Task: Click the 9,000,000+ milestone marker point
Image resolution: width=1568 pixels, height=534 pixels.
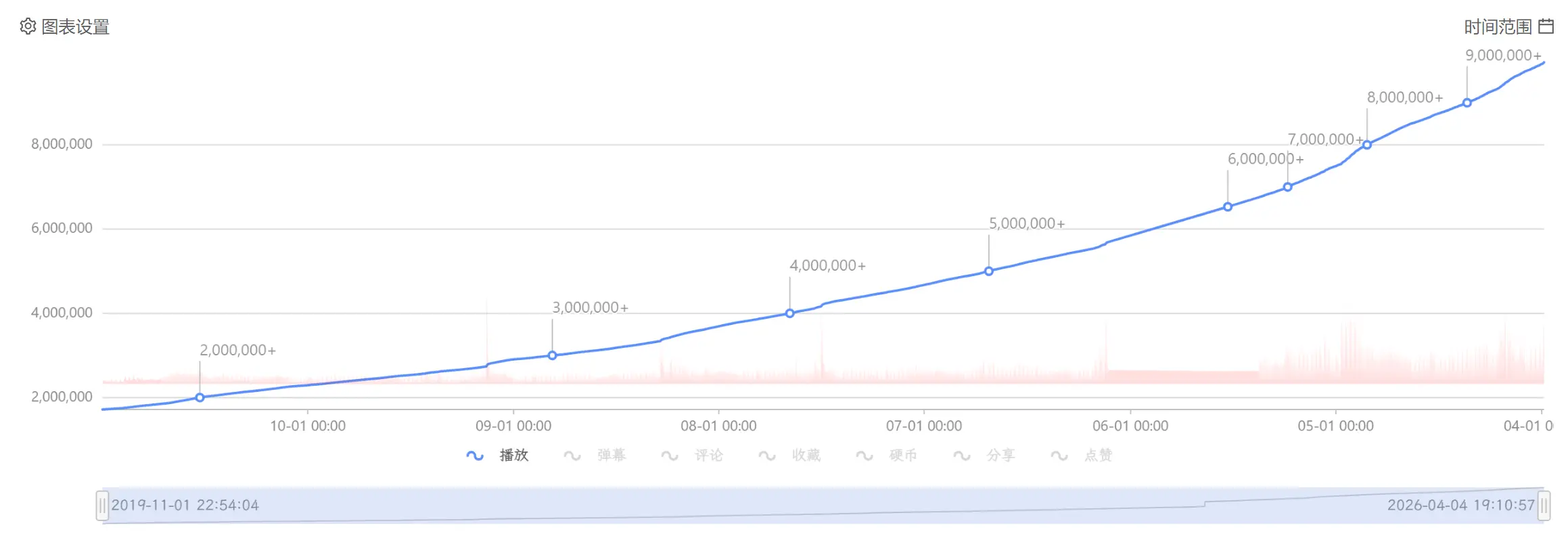Action: pyautogui.click(x=1467, y=103)
